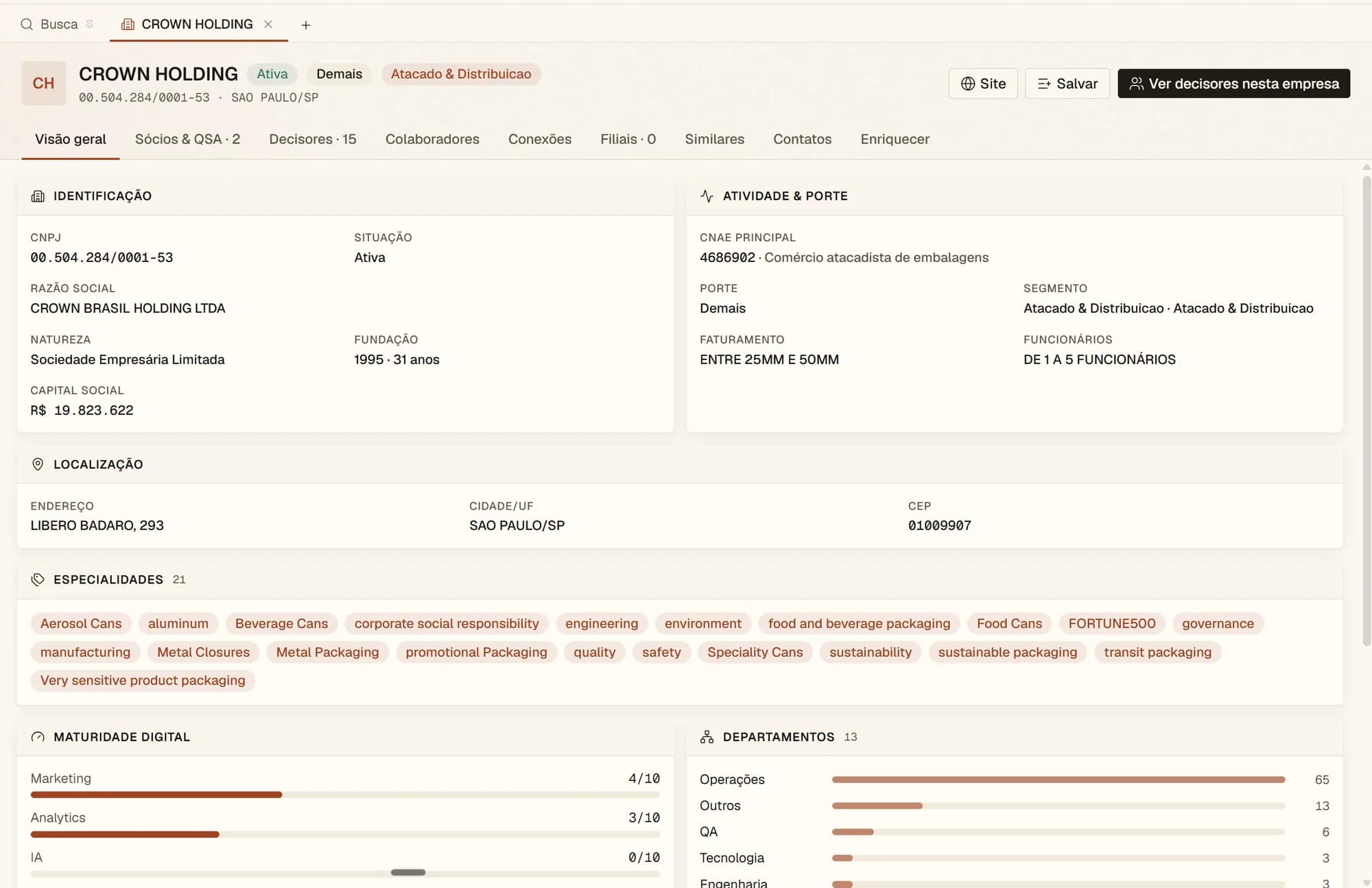The height and width of the screenshot is (888, 1372).
Task: Click Ver decisores nesta empresa button
Action: [x=1233, y=84]
